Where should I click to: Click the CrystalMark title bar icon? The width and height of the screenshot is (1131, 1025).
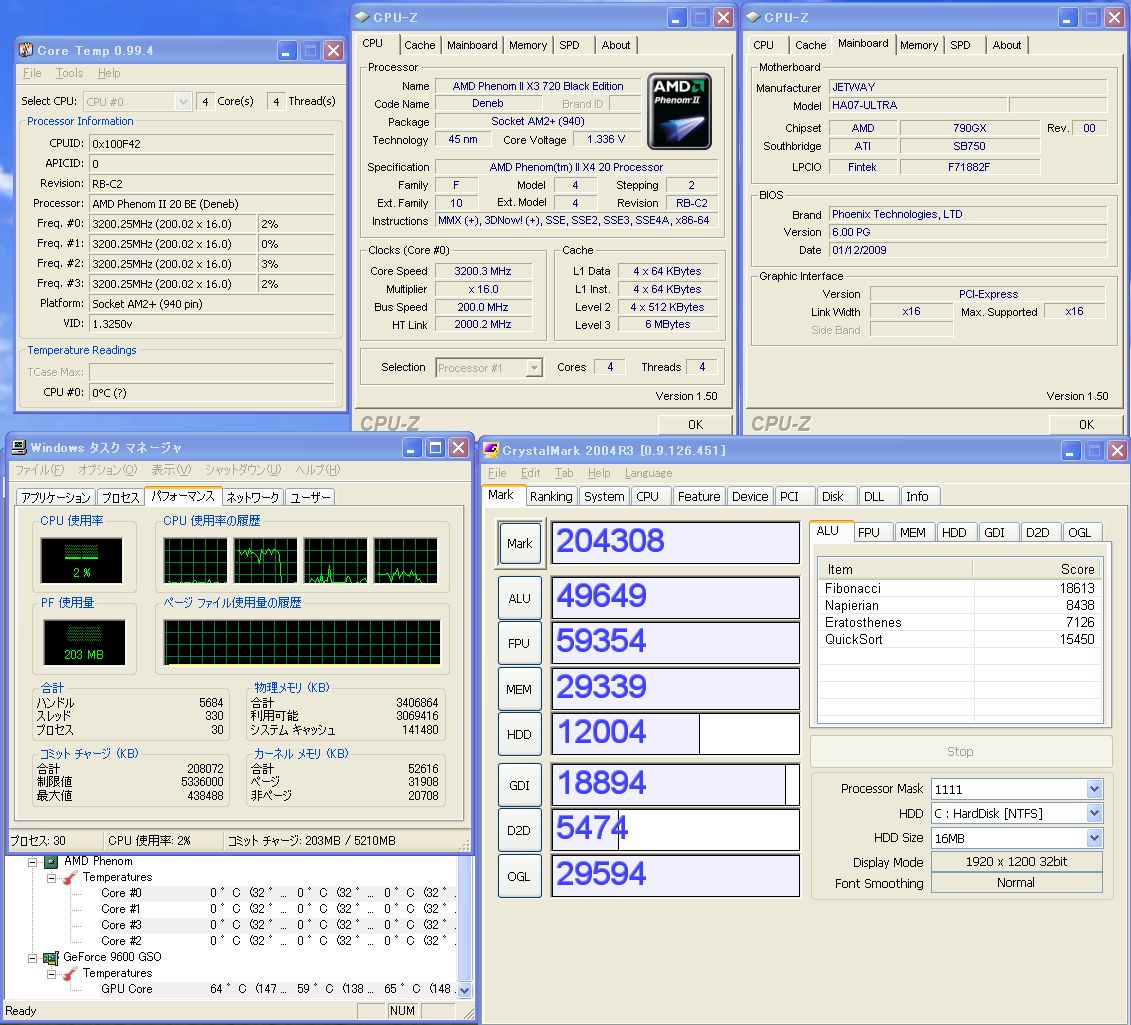[491, 451]
